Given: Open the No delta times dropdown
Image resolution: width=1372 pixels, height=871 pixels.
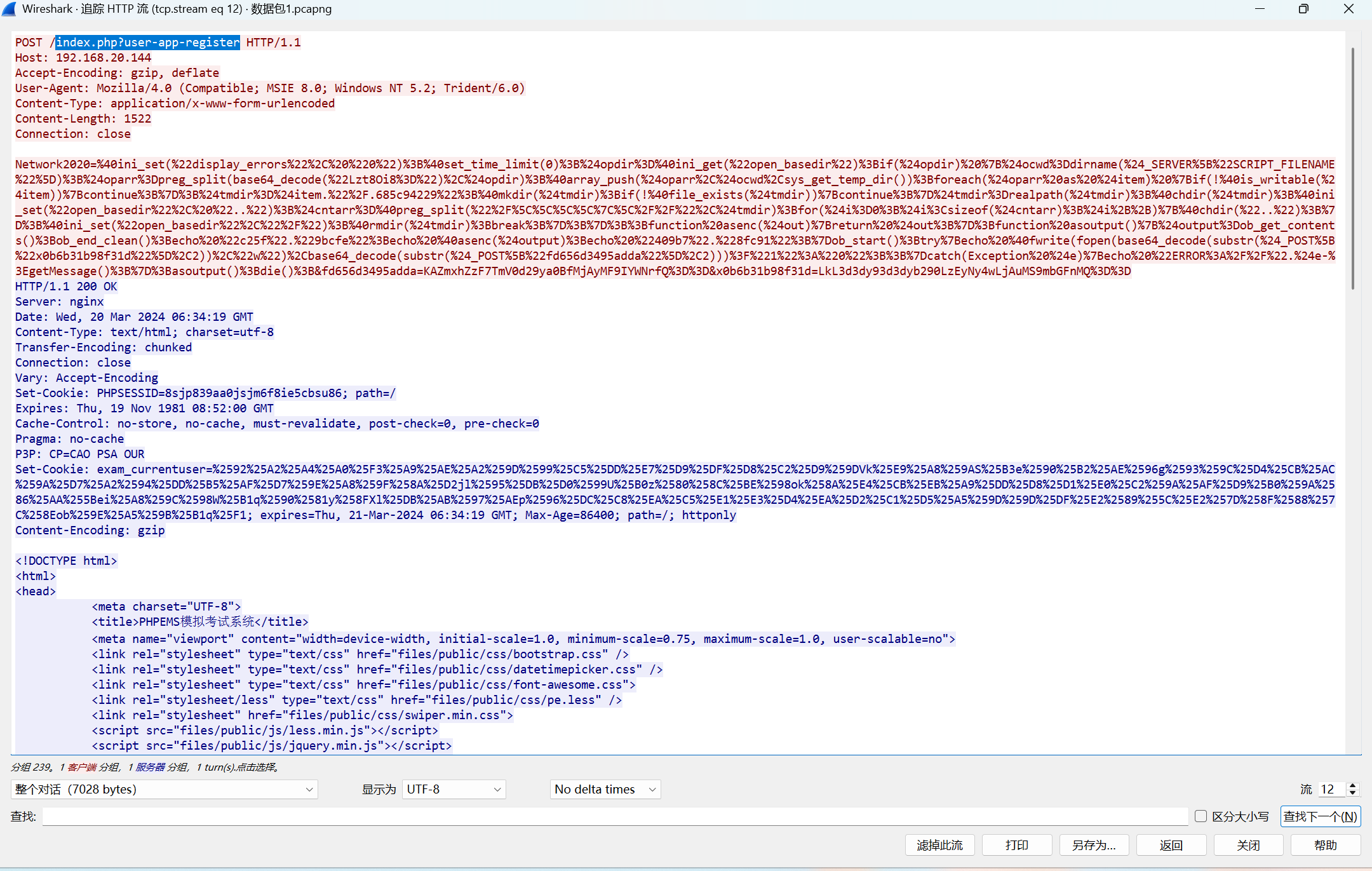Looking at the screenshot, I should pos(604,789).
